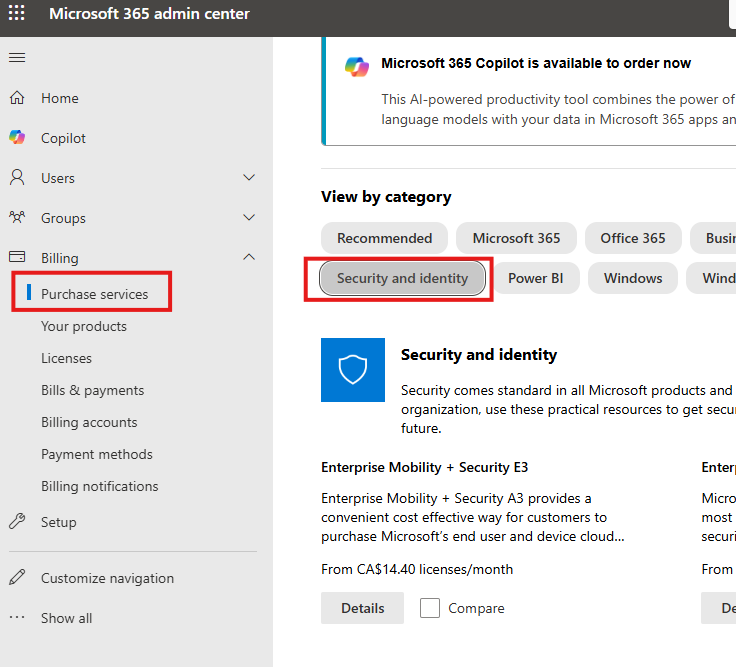Expand the Groups section chevron
Screen dimensions: 736x667
249,217
